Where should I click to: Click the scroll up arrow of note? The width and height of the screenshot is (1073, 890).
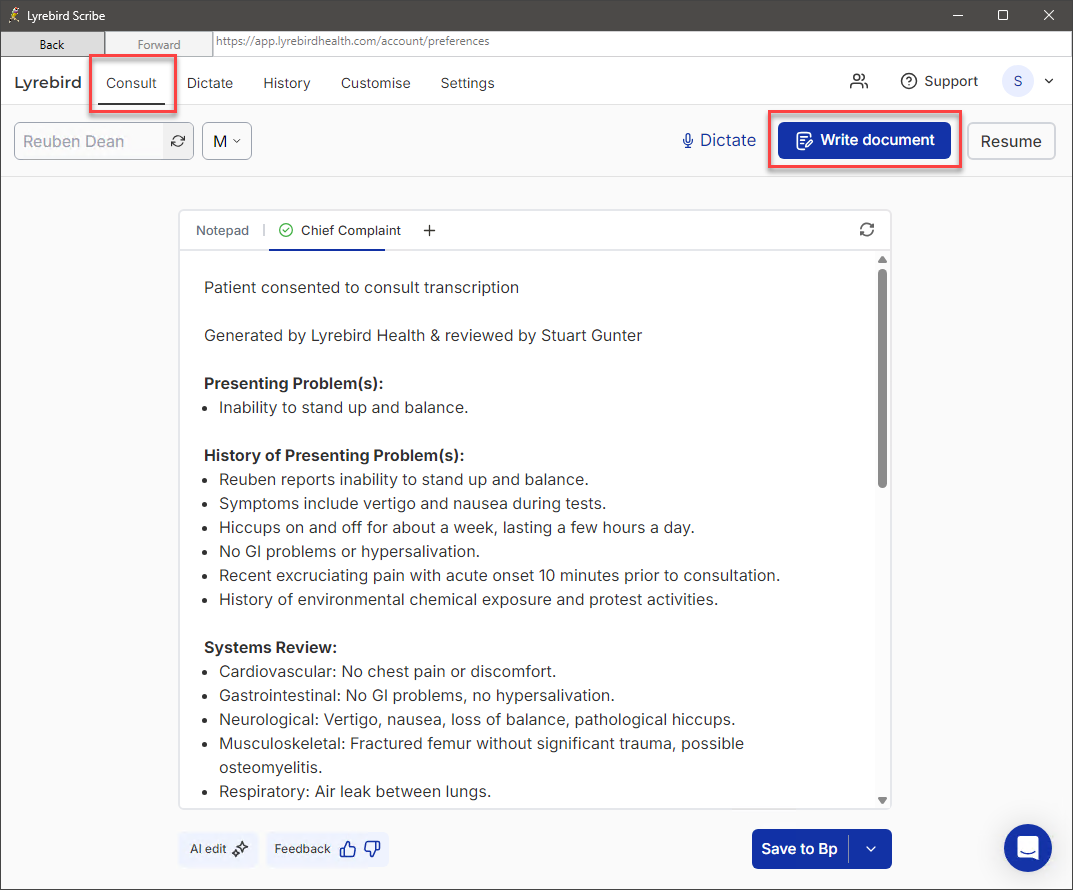[x=882, y=259]
